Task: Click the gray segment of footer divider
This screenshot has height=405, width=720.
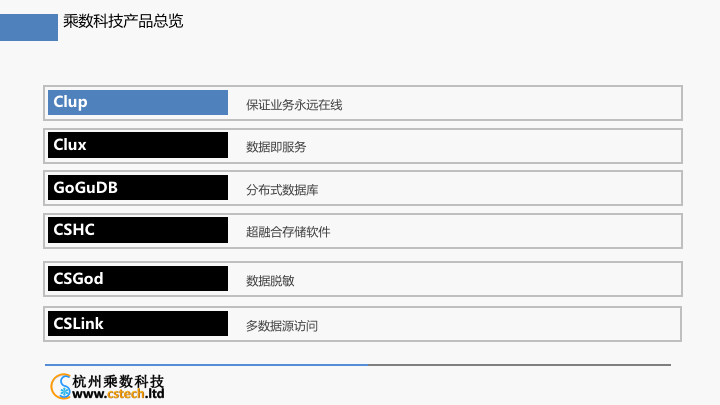Action: 520,365
